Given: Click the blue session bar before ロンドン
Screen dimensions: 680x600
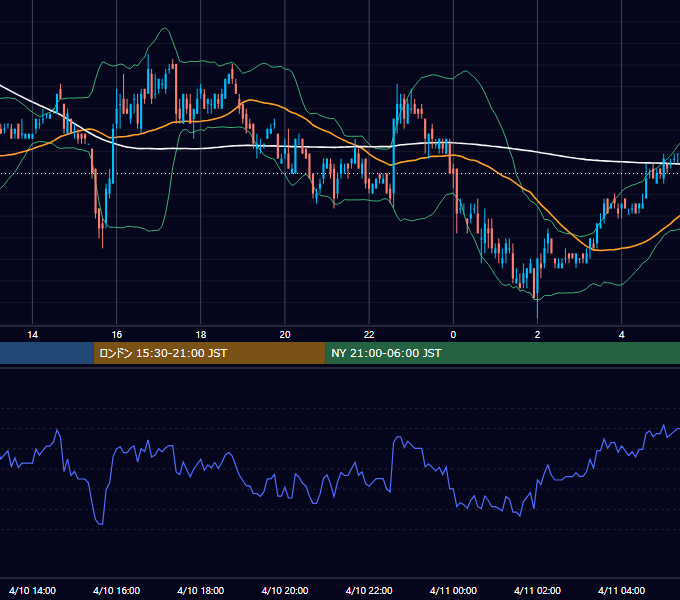Looking at the screenshot, I should pos(47,353).
